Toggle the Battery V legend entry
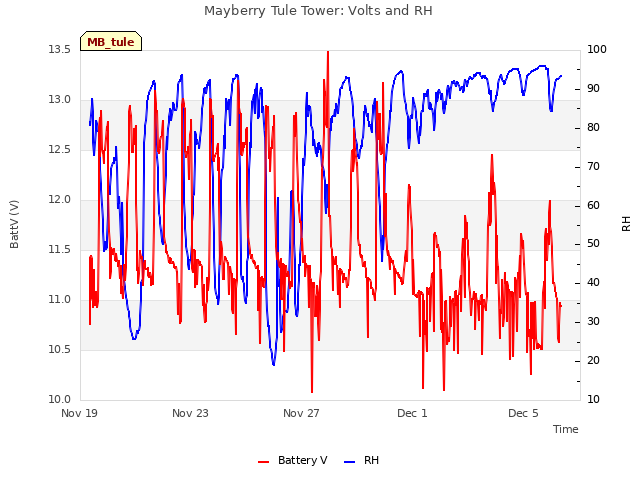Screen dimensions: 640x480 point(293,460)
